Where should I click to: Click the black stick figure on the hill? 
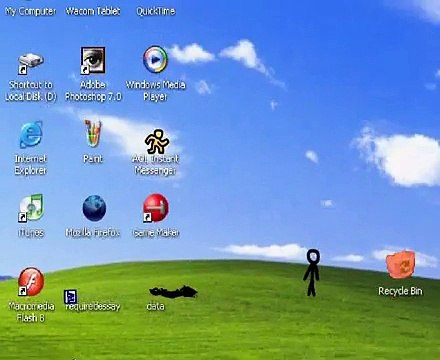(312, 273)
